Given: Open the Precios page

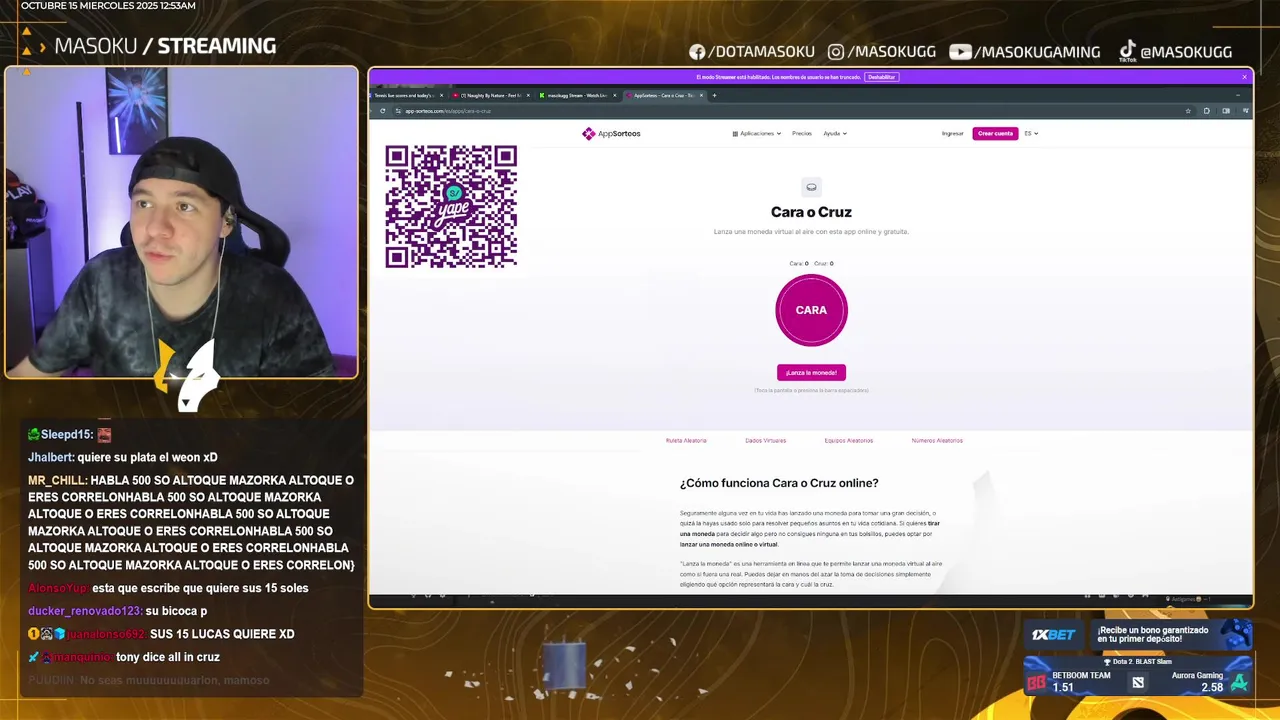Looking at the screenshot, I should coord(802,133).
